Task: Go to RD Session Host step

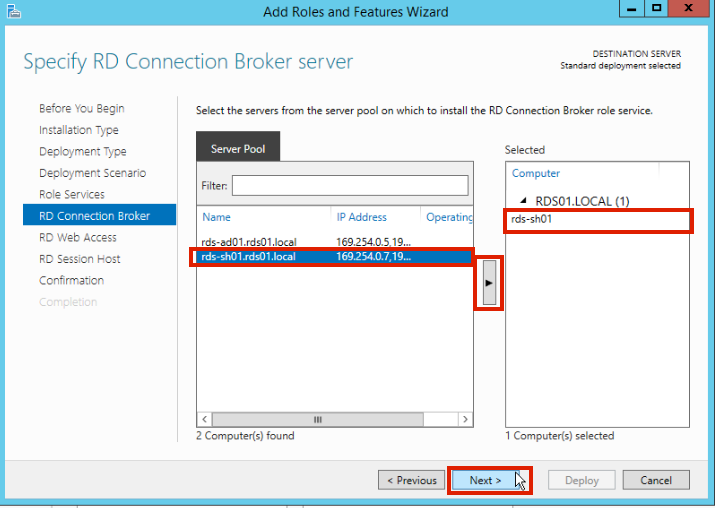Action: 79,259
